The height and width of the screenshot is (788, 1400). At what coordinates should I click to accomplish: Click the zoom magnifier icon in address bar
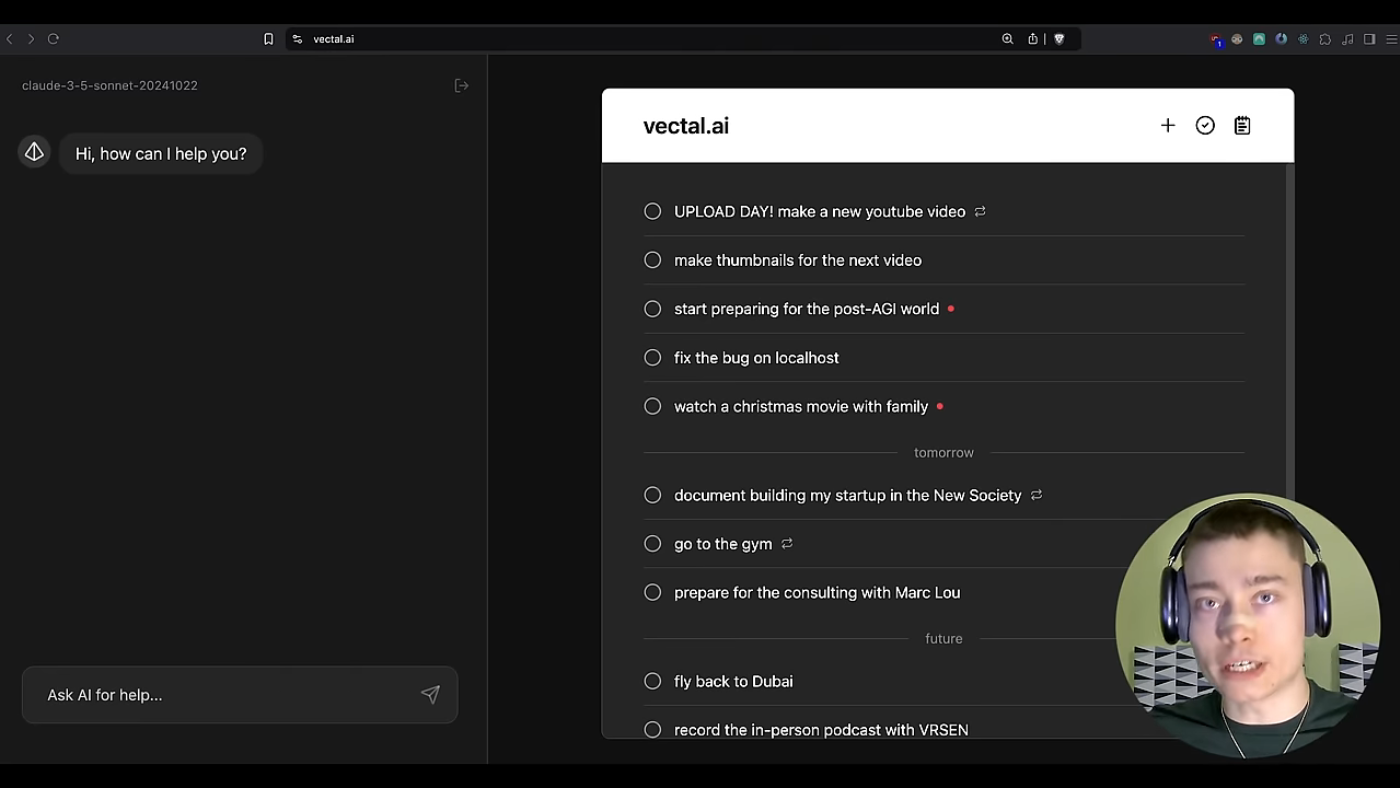point(1007,39)
